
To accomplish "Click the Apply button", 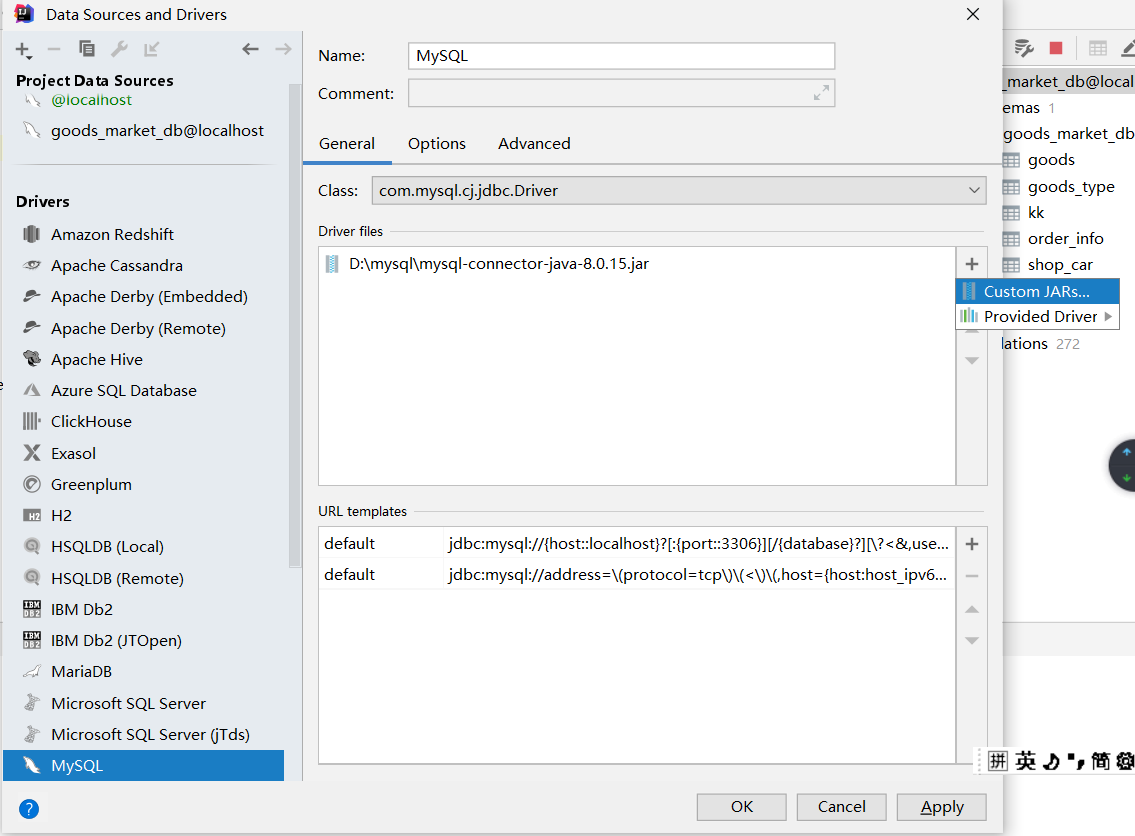I will [941, 807].
